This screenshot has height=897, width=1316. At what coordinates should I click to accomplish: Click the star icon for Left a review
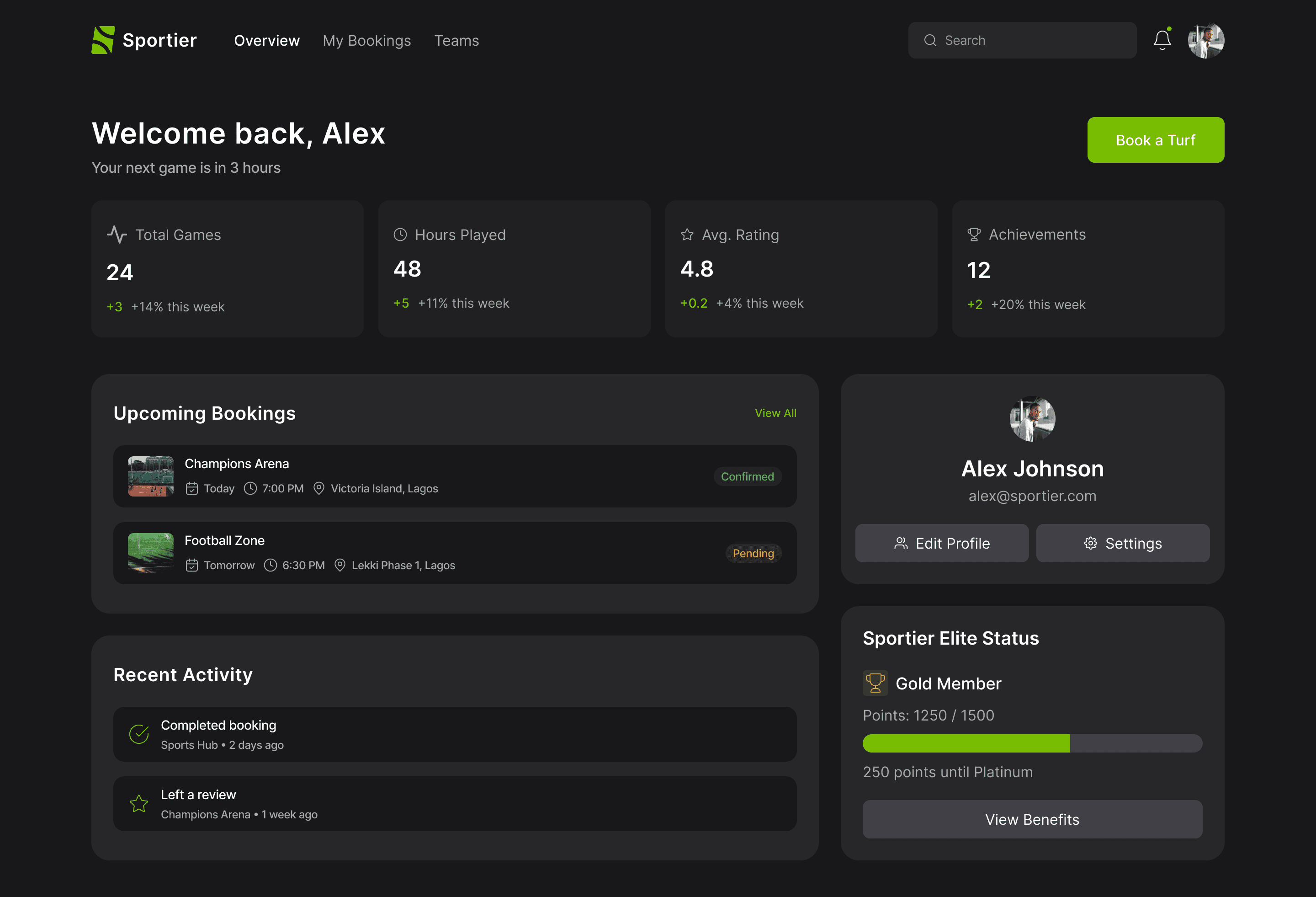(139, 803)
